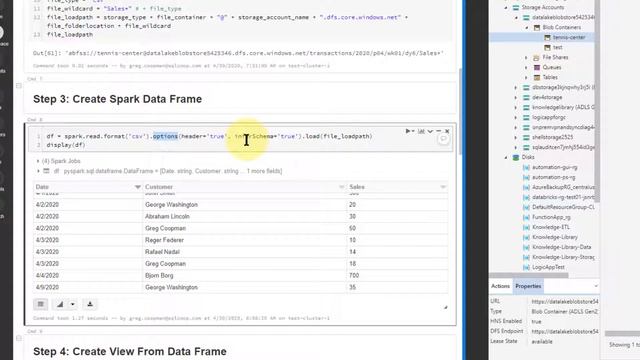
Task: Collapse the properties panel chevron
Action: tap(596, 286)
